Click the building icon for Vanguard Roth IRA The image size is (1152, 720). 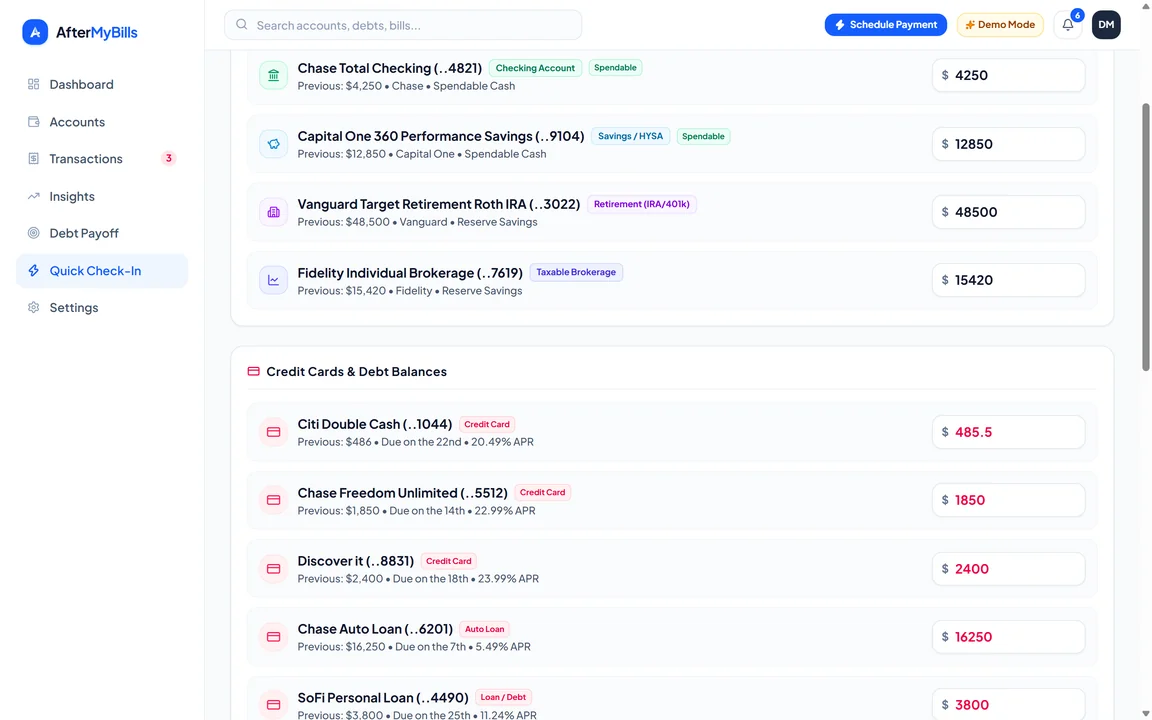coord(273,212)
